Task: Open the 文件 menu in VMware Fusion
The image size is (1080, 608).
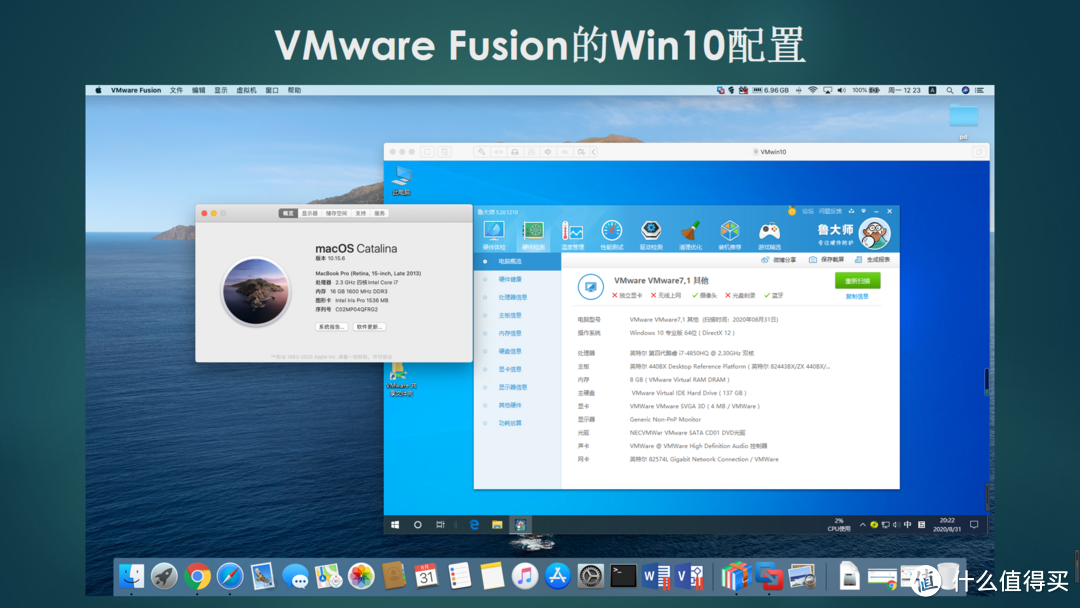Action: pyautogui.click(x=176, y=90)
